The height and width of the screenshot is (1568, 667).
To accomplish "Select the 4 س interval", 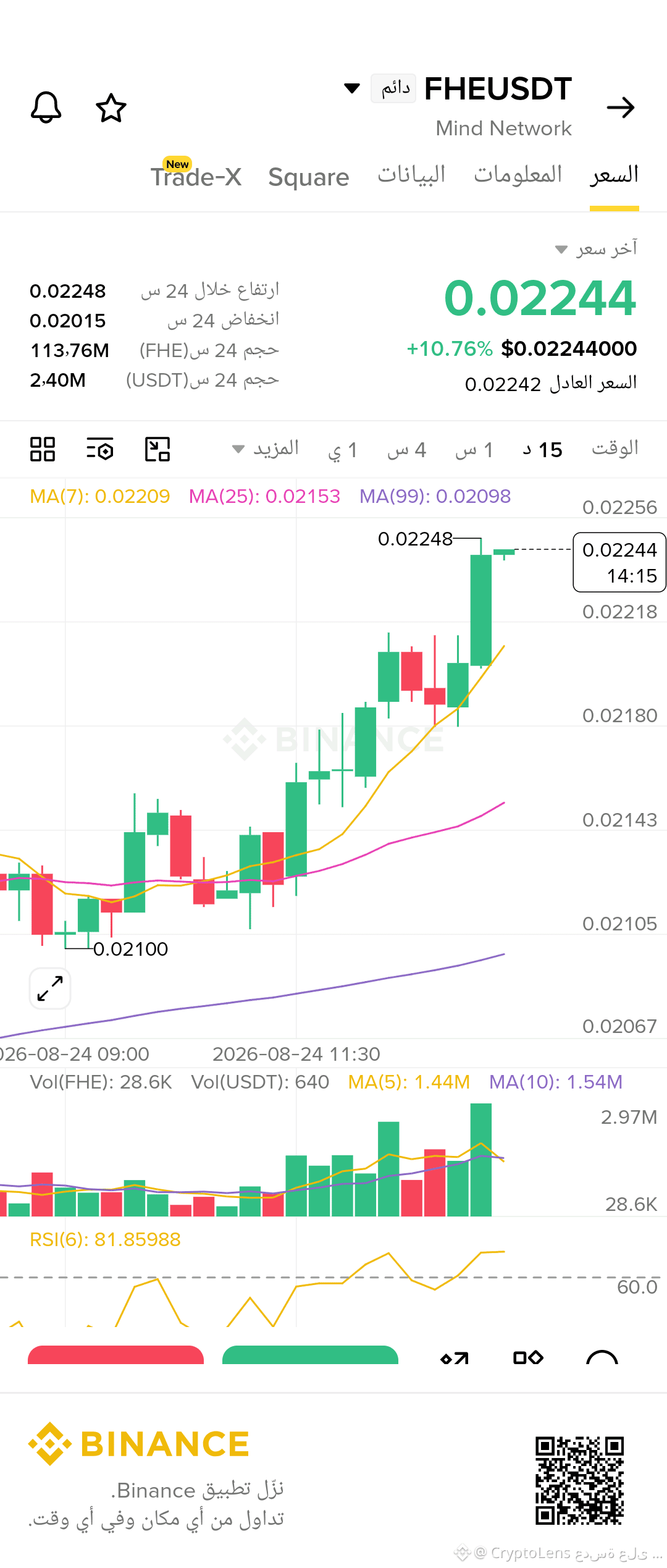I will 407,450.
